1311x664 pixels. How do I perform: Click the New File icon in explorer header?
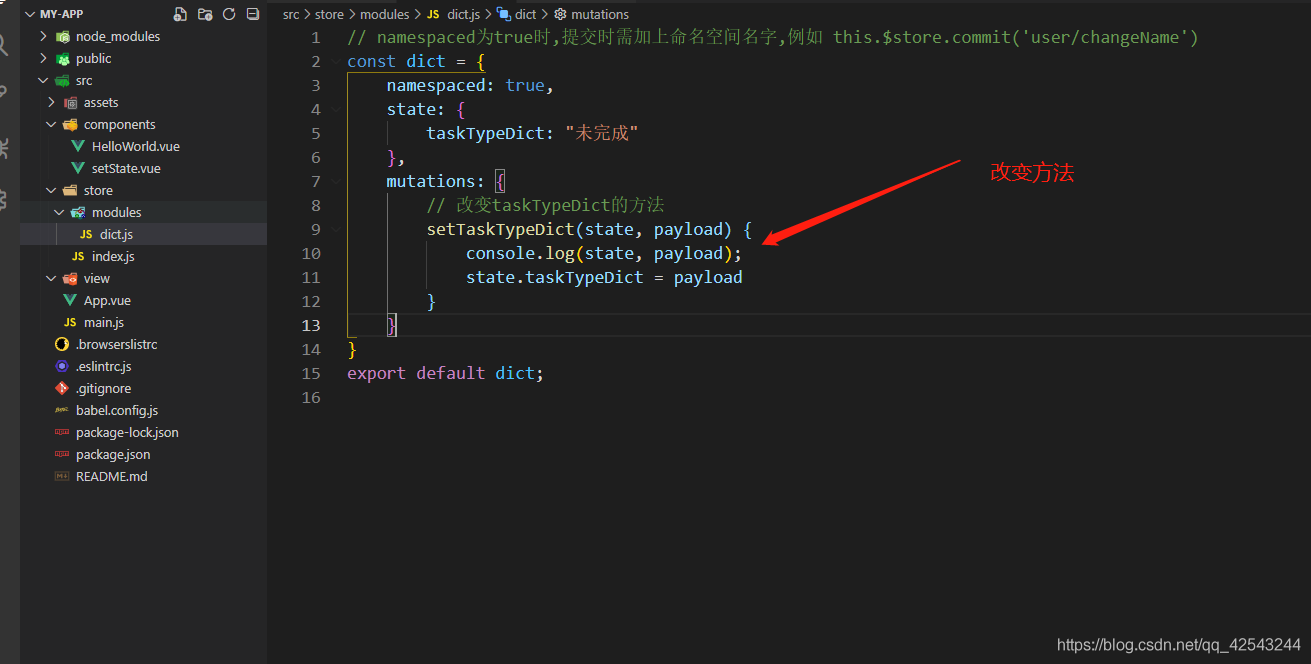(x=180, y=14)
